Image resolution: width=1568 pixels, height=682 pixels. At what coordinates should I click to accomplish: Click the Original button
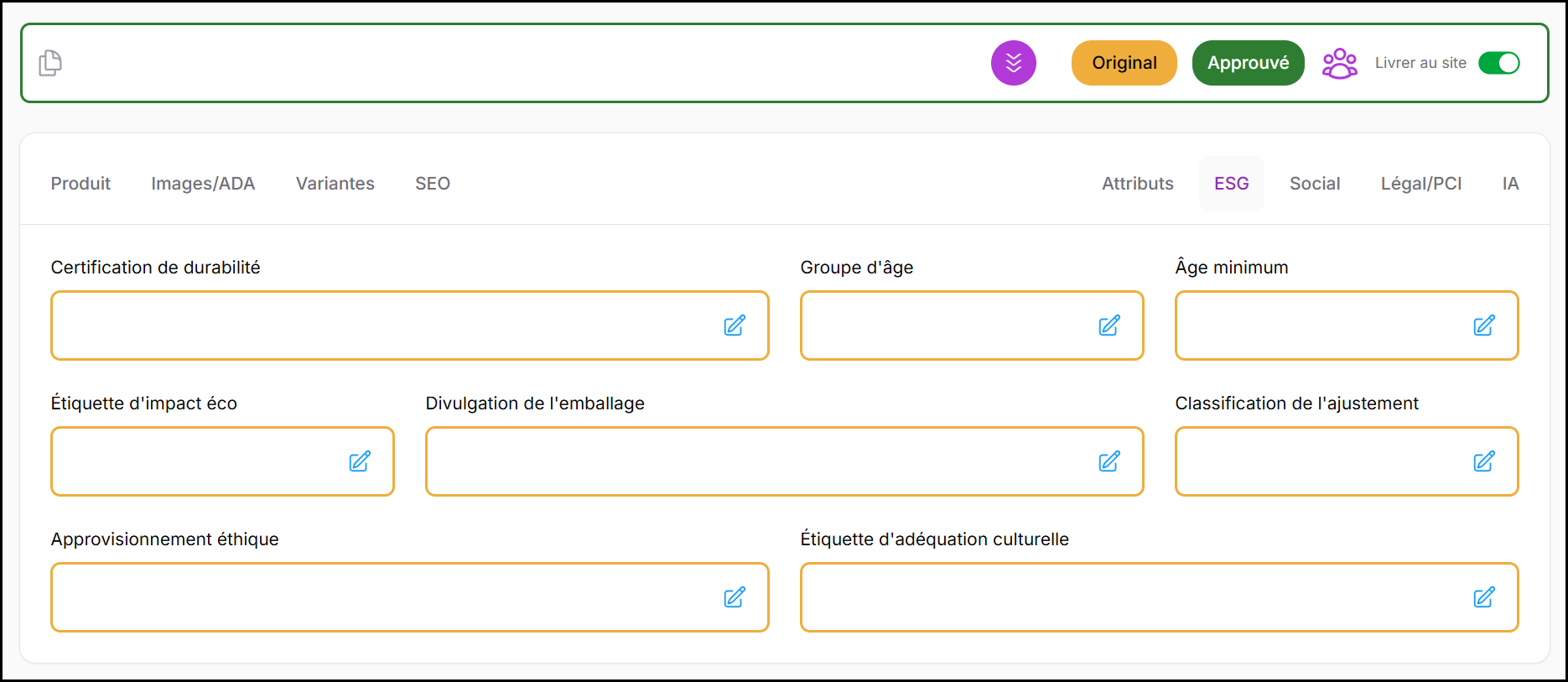(1124, 63)
